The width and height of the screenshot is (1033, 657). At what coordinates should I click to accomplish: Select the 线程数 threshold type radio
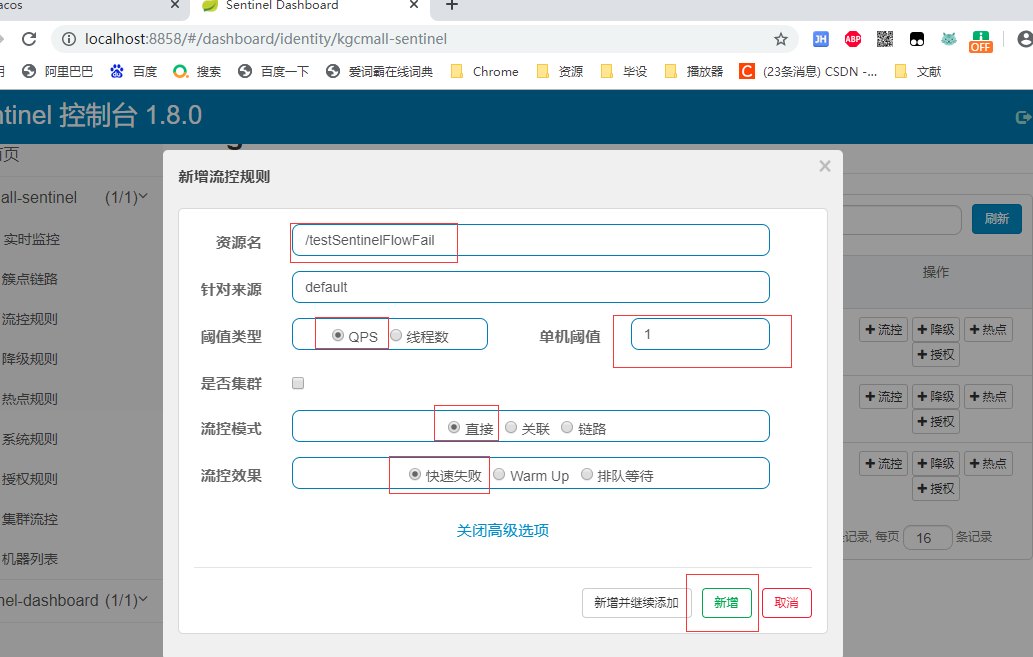click(x=397, y=336)
